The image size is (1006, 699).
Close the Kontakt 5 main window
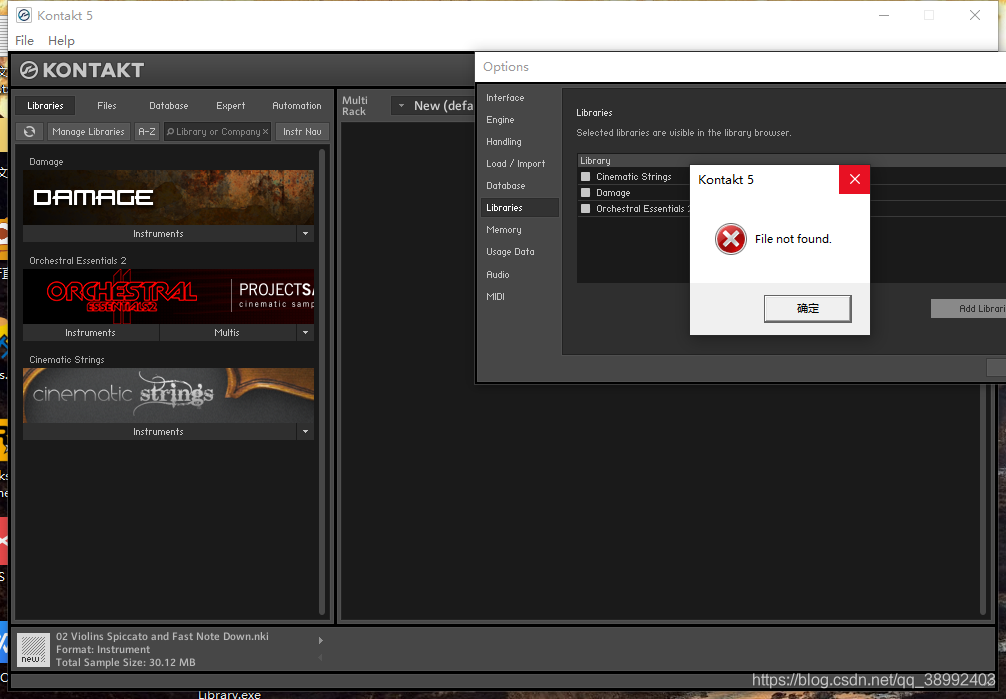click(x=975, y=15)
